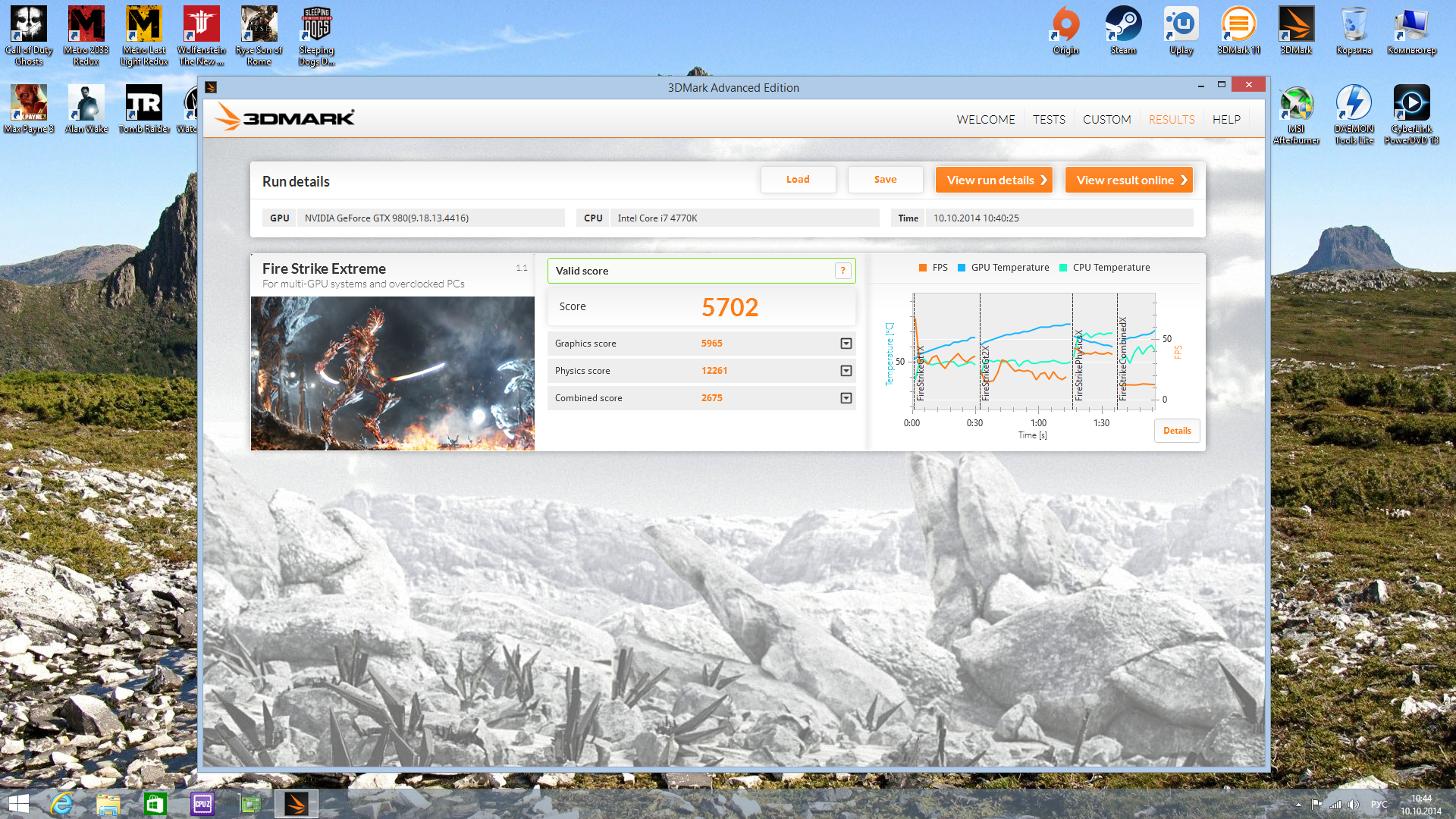The height and width of the screenshot is (819, 1456).
Task: Click the Valid score help question mark icon
Action: [843, 271]
